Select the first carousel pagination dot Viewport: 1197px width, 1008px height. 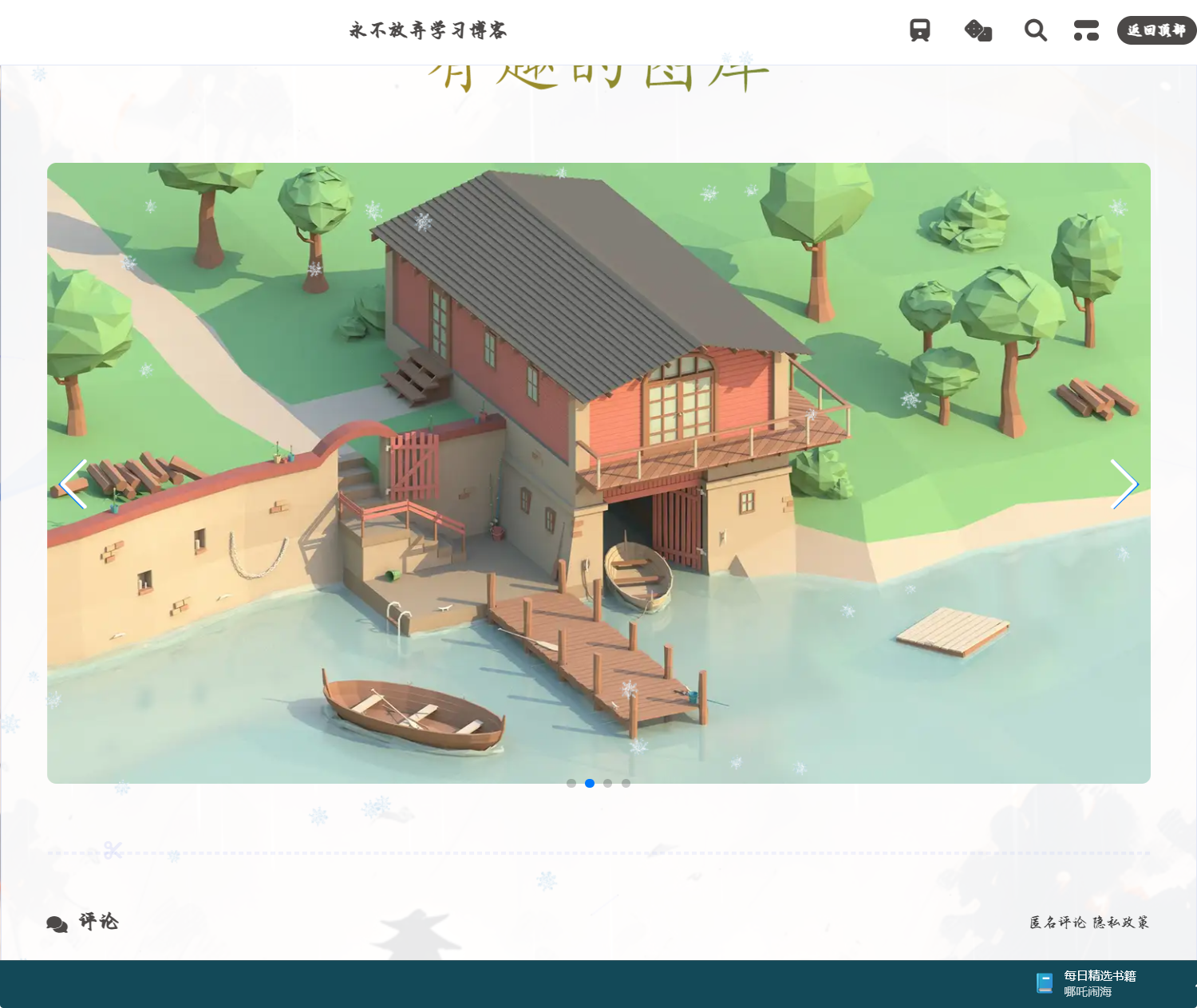tap(571, 783)
